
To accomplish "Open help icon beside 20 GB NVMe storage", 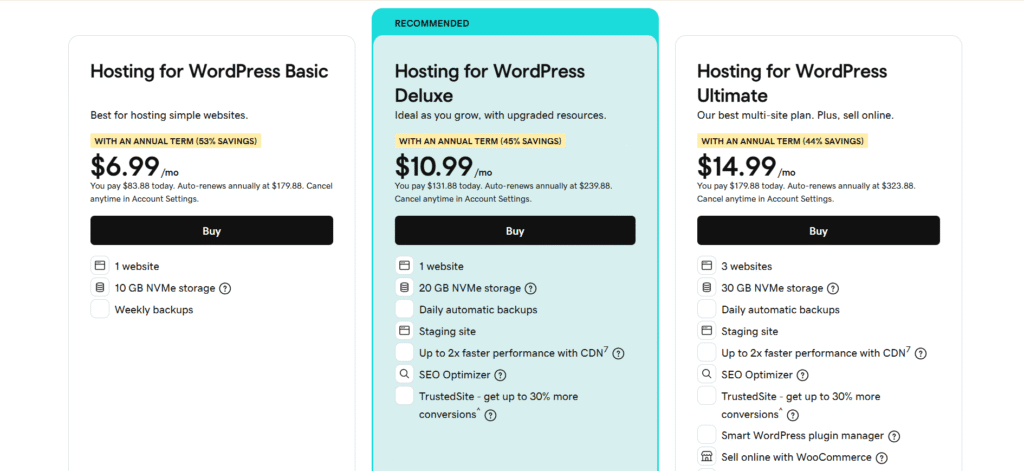I will (530, 289).
